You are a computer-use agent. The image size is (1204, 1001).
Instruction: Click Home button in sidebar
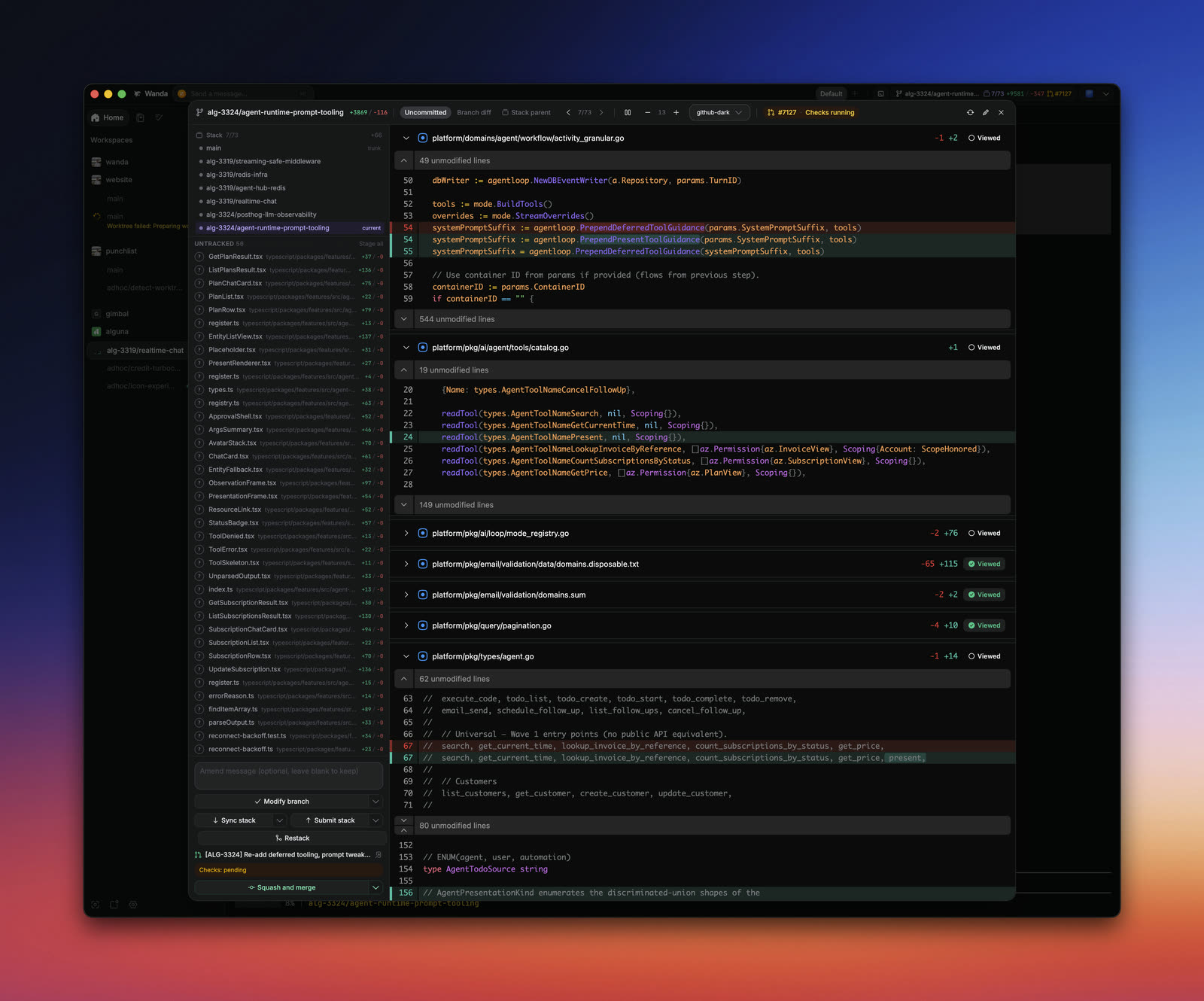107,118
